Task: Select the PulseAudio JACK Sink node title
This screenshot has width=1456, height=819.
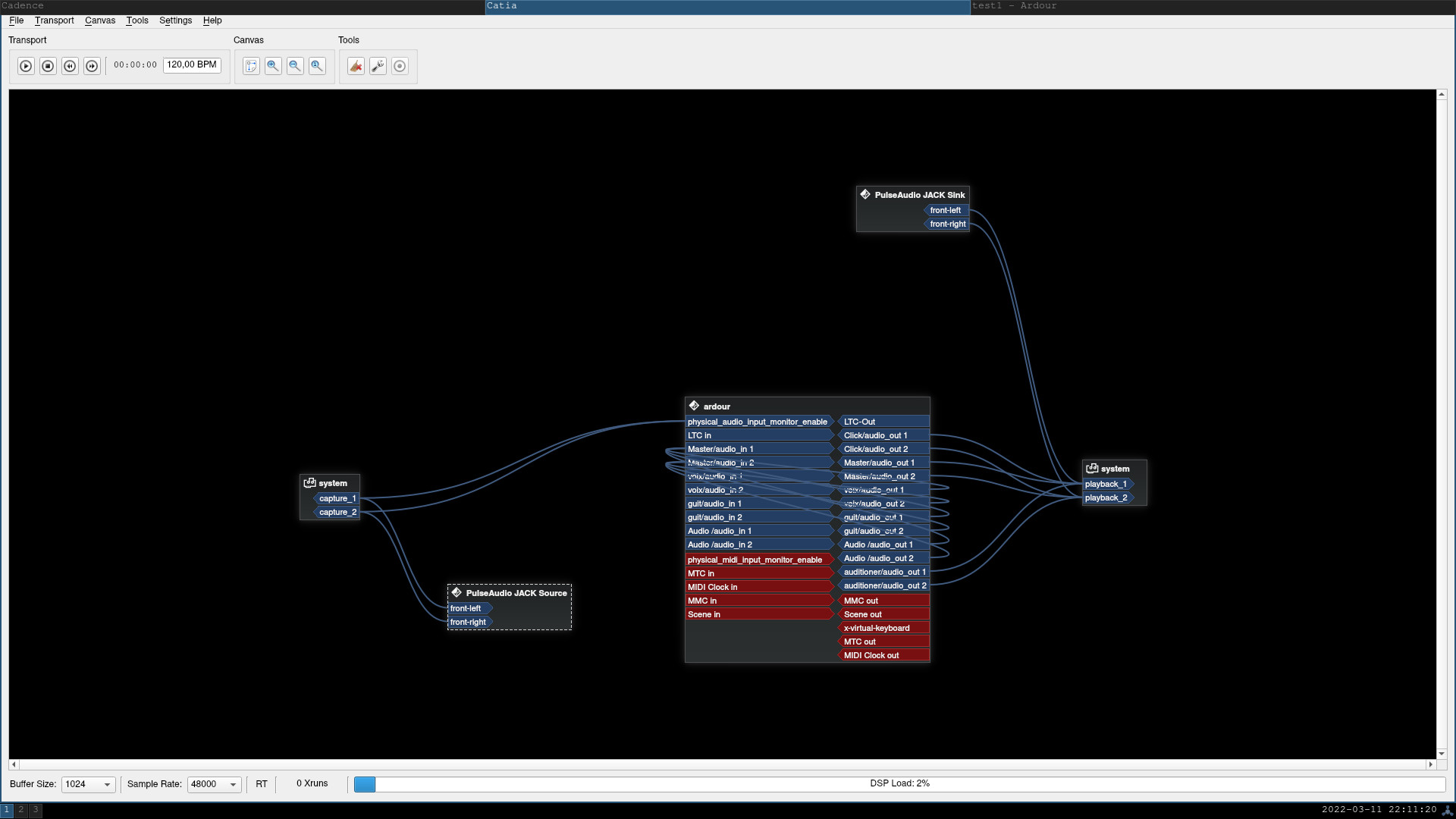Action: [x=919, y=195]
